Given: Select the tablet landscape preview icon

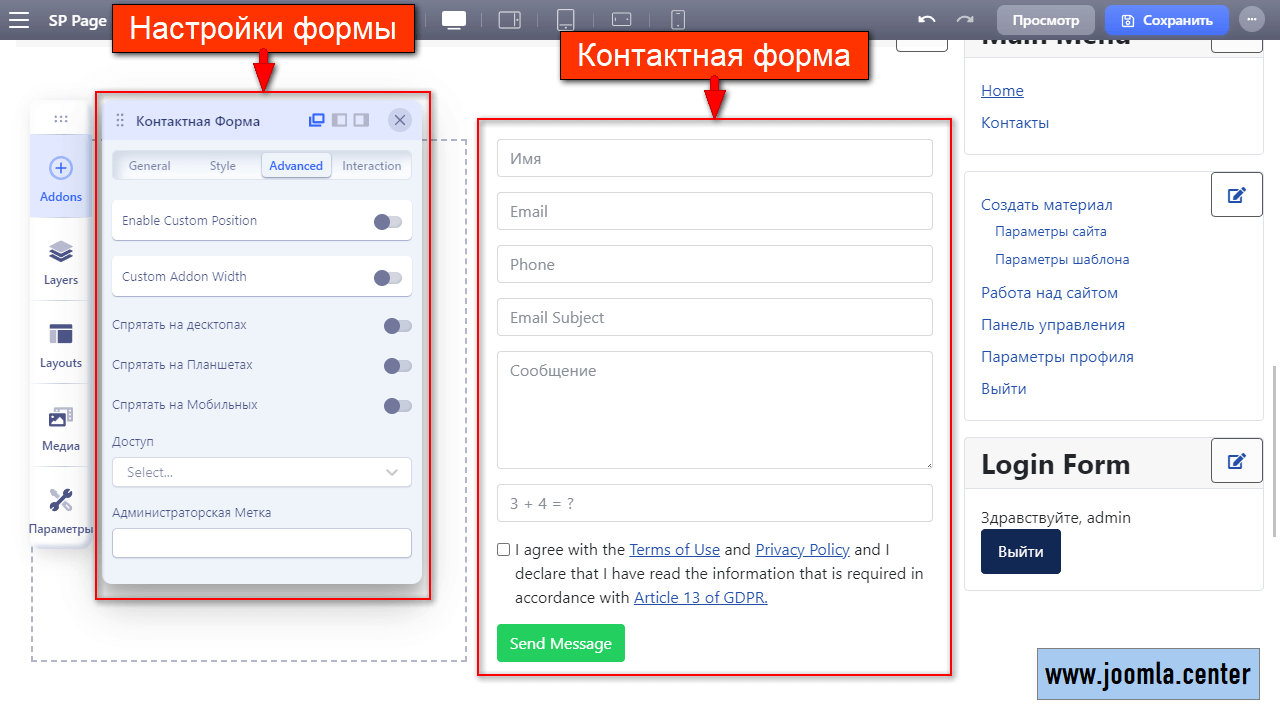Looking at the screenshot, I should pos(510,20).
